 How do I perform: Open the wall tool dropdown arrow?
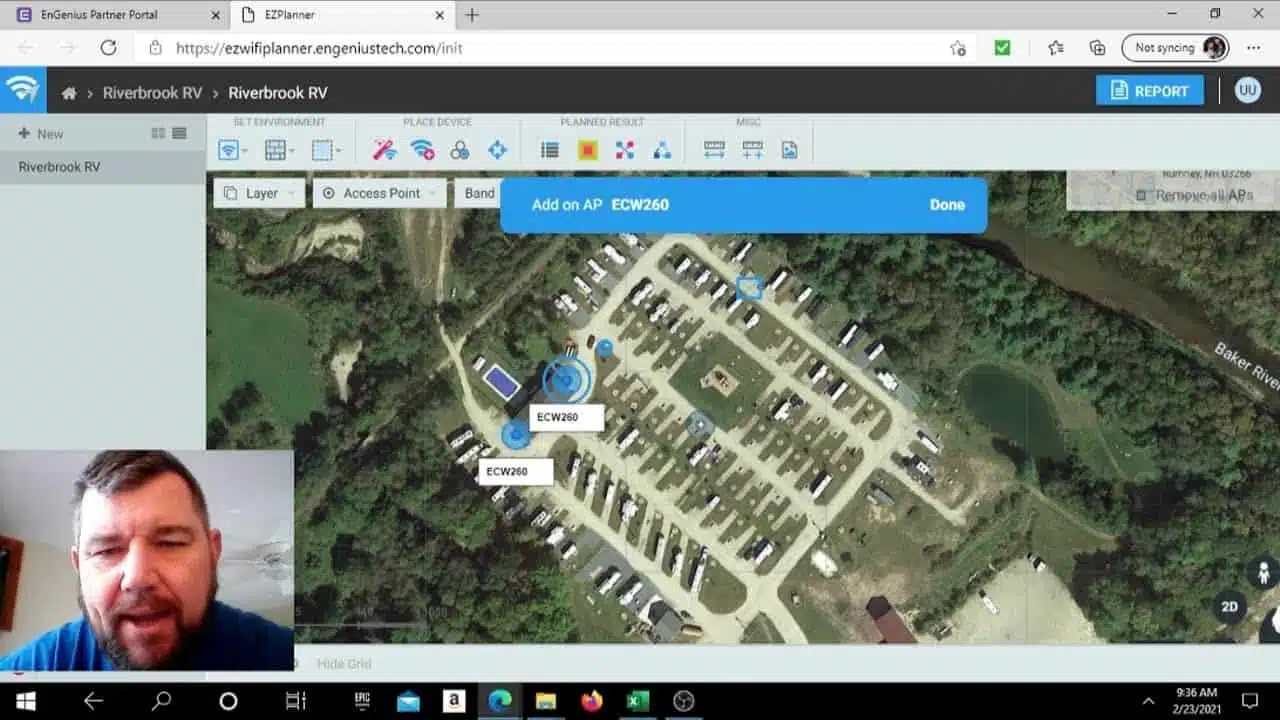pyautogui.click(x=292, y=151)
